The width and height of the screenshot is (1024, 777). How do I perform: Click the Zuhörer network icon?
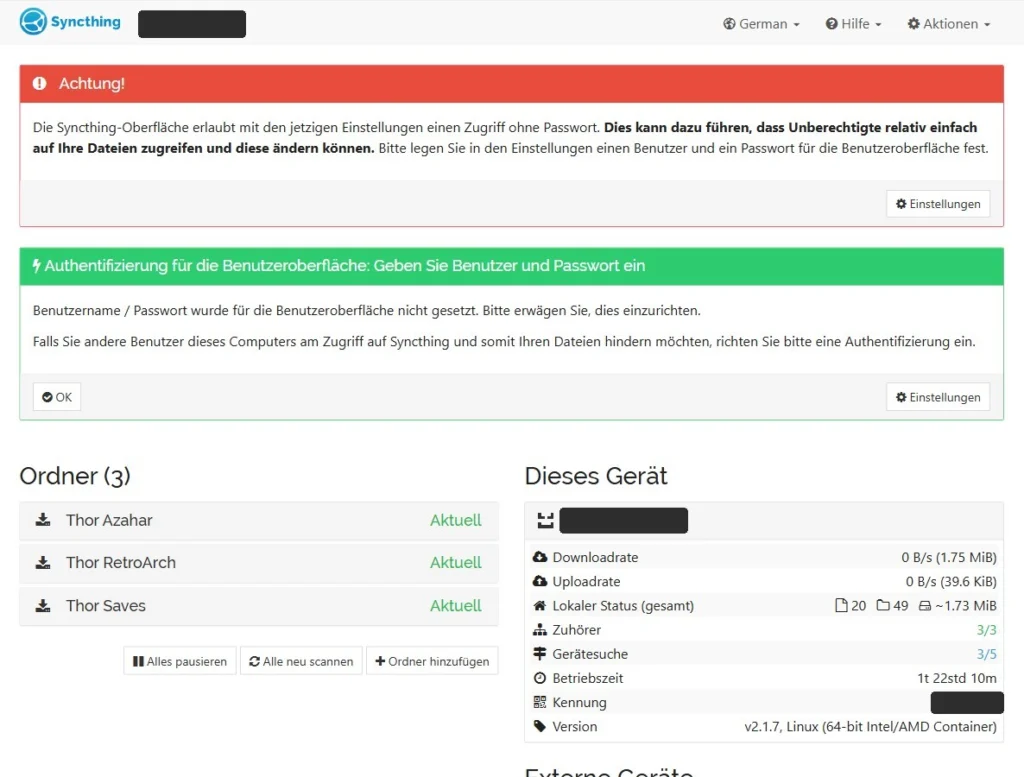[x=539, y=629]
